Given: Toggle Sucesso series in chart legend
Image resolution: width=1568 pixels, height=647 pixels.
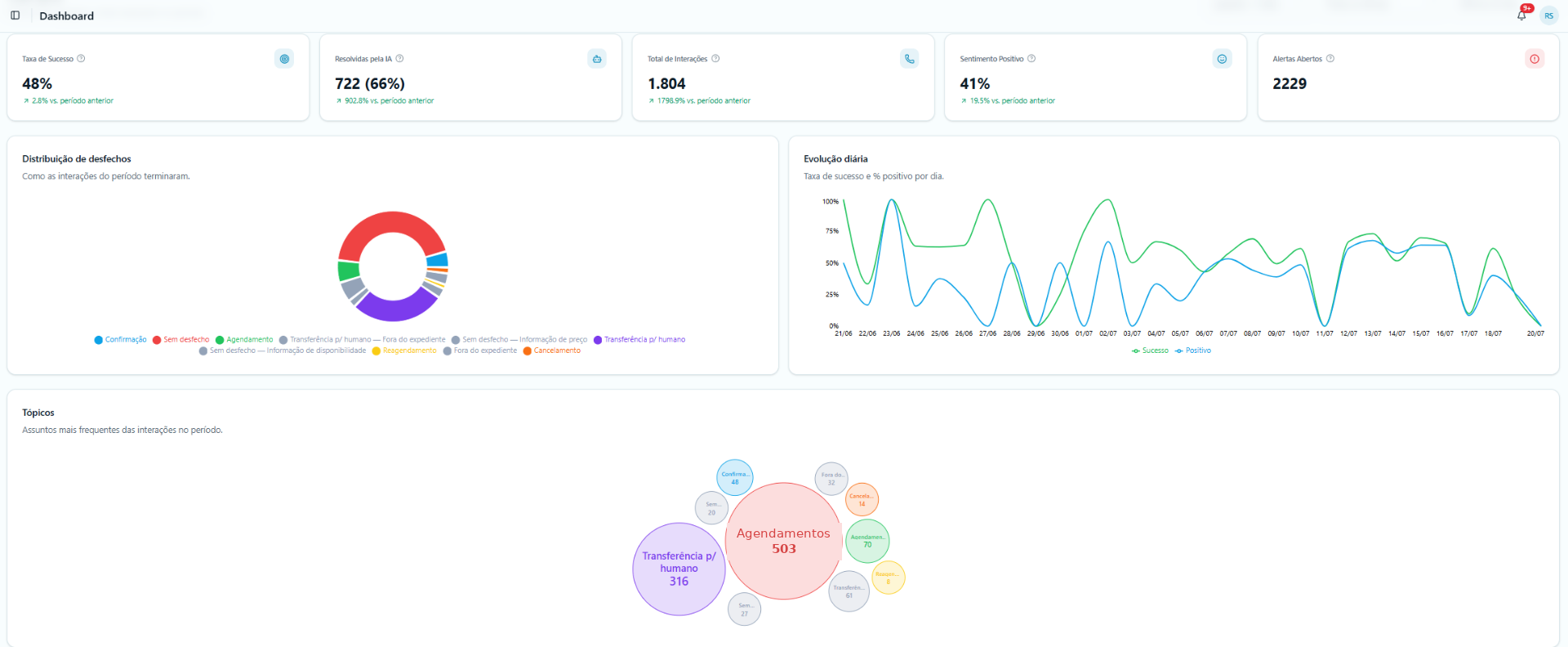Looking at the screenshot, I should [1150, 350].
